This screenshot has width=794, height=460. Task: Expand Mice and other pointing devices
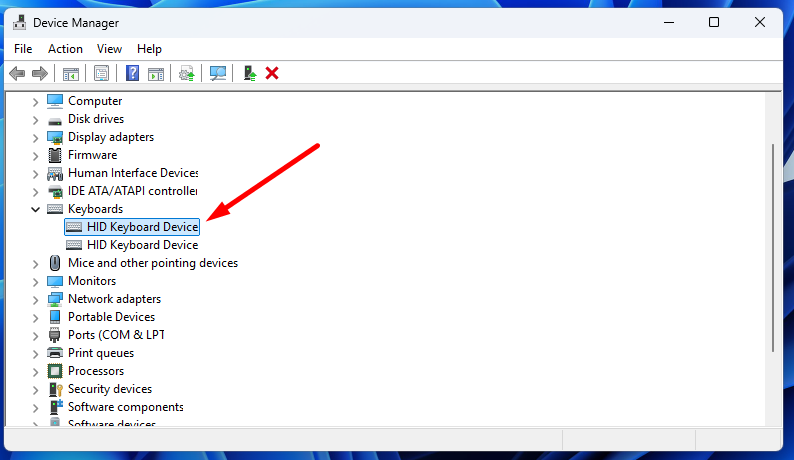[36, 263]
